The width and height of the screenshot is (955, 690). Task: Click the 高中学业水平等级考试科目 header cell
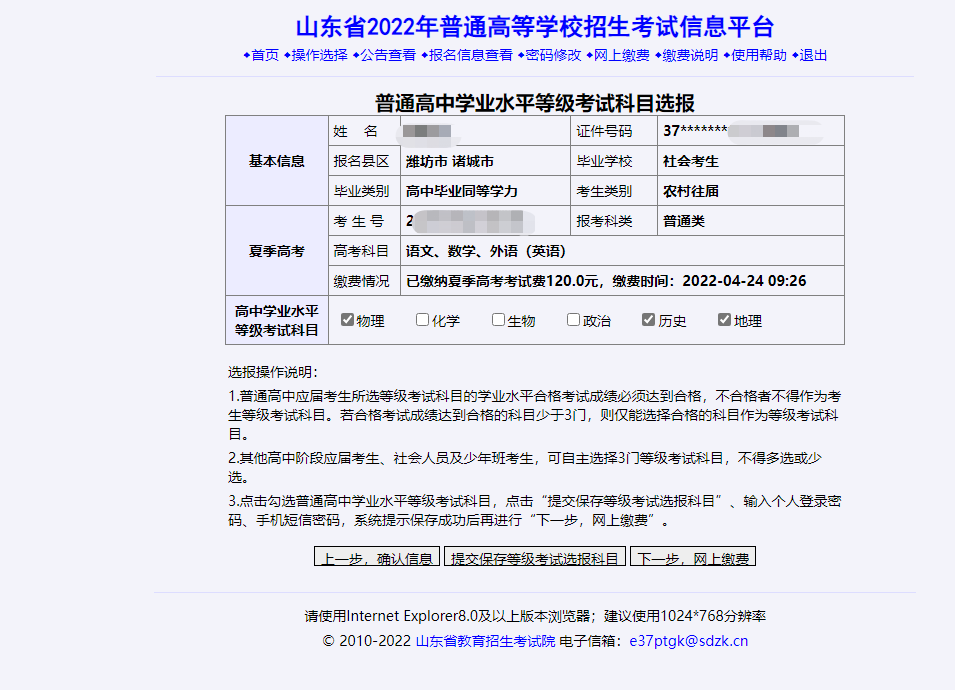tap(277, 320)
